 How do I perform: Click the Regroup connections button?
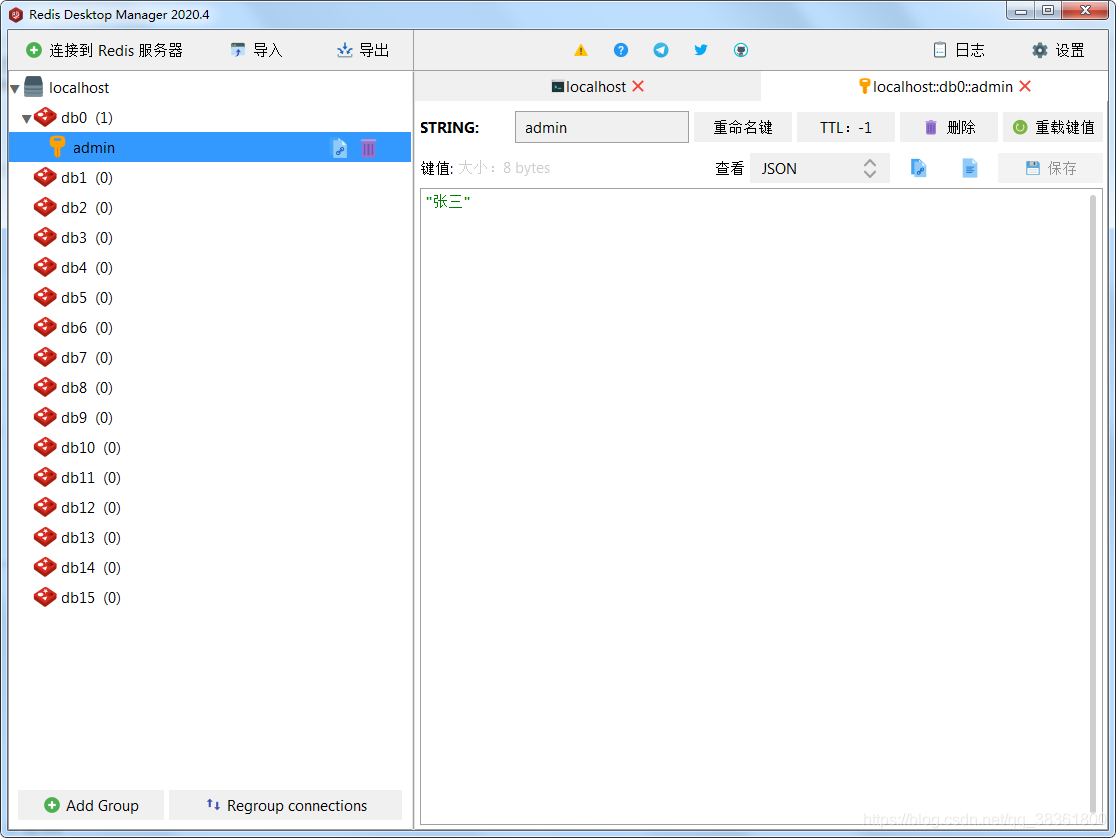[x=286, y=805]
